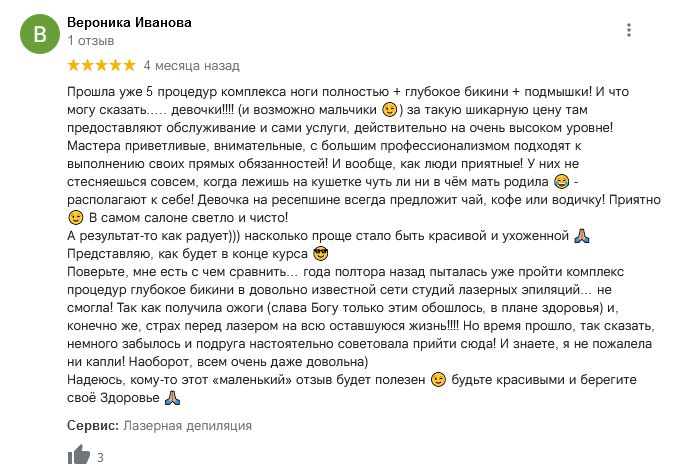
Task: Click the five-star rating row
Action: pos(101,65)
